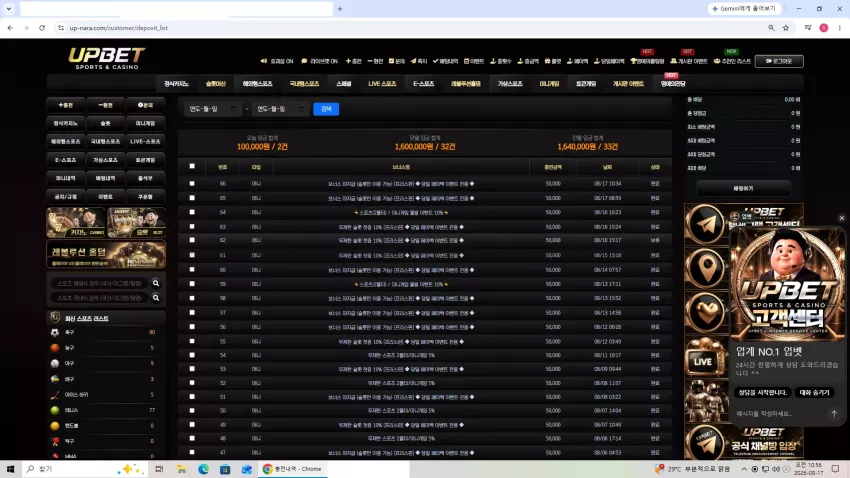
Task: Click the domestic sports search magnifier icon
Action: (x=156, y=298)
